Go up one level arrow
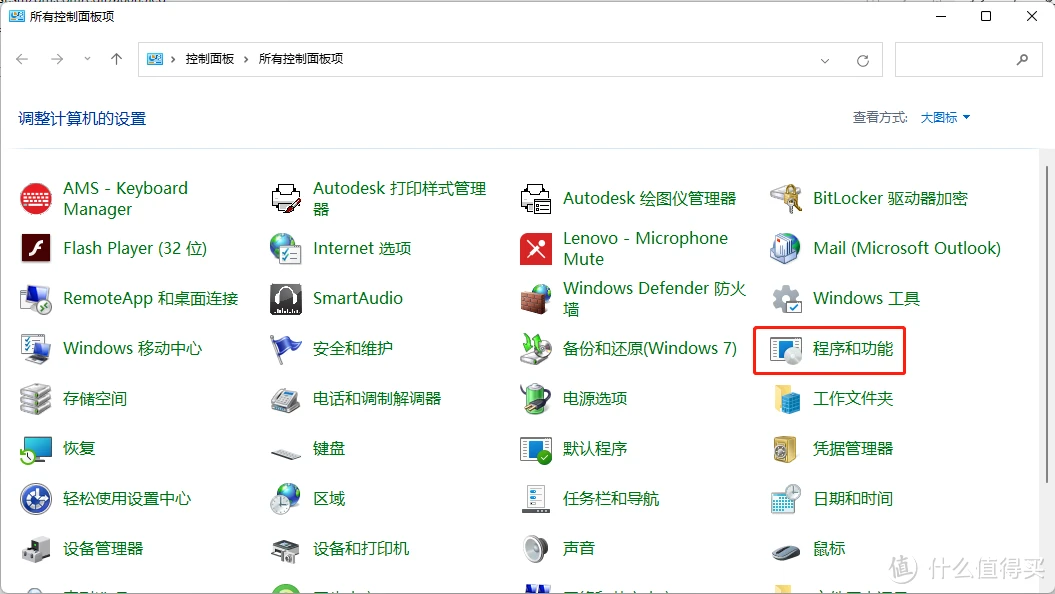This screenshot has width=1055, height=594. [116, 59]
